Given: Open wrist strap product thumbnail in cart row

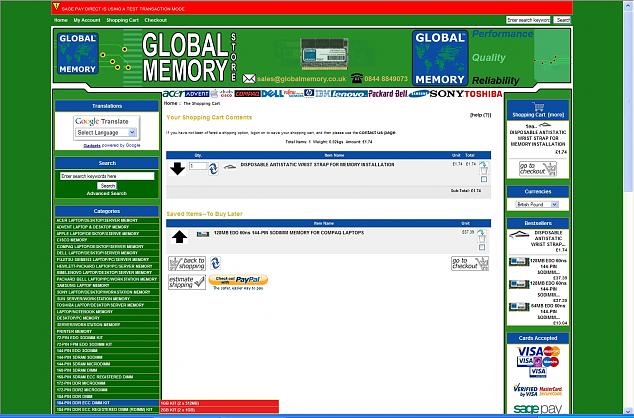Looking at the screenshot, I should (x=230, y=166).
